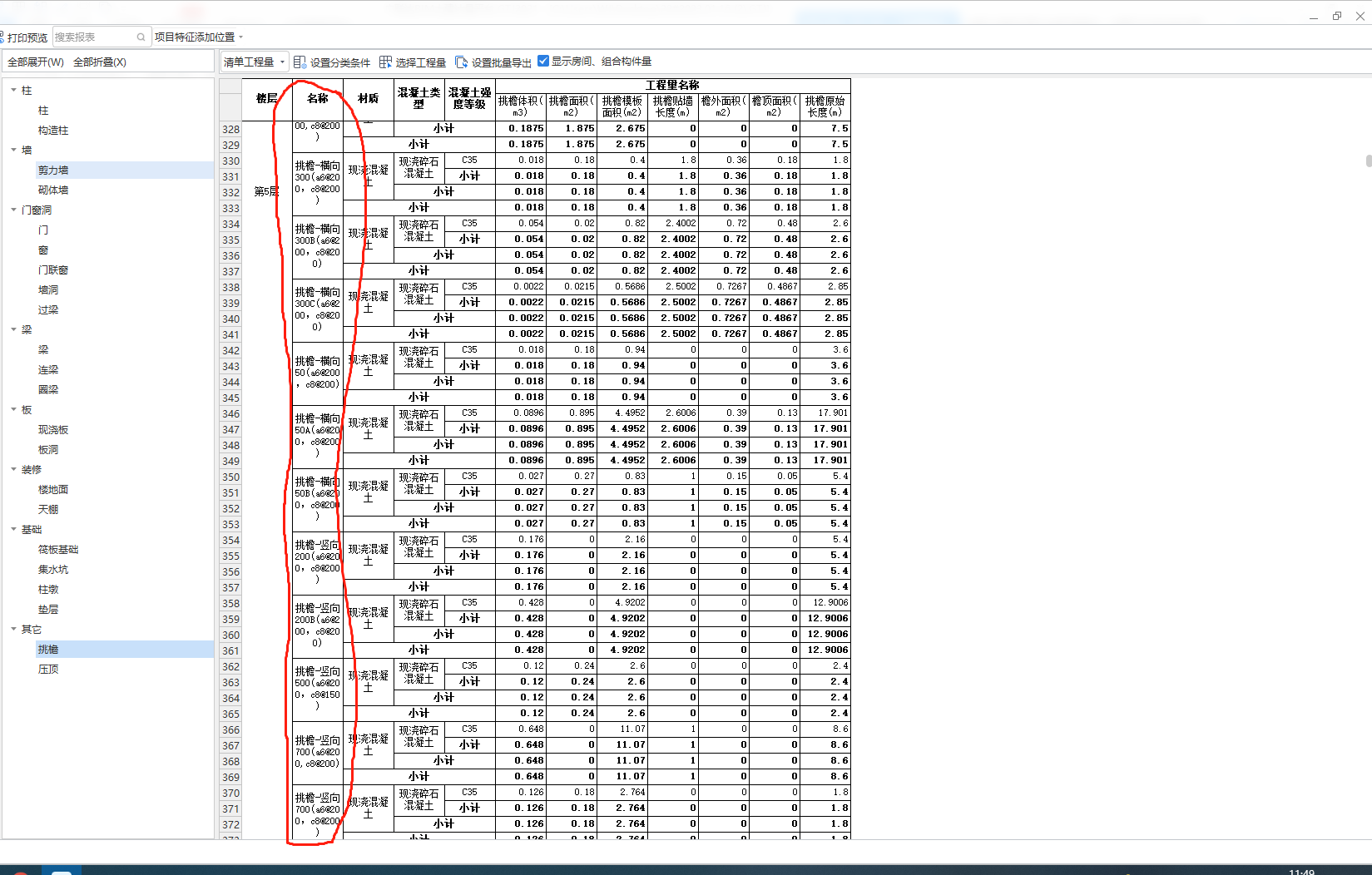Collapse the 墙 tree group
Image resolution: width=1372 pixels, height=875 pixels.
click(x=13, y=150)
